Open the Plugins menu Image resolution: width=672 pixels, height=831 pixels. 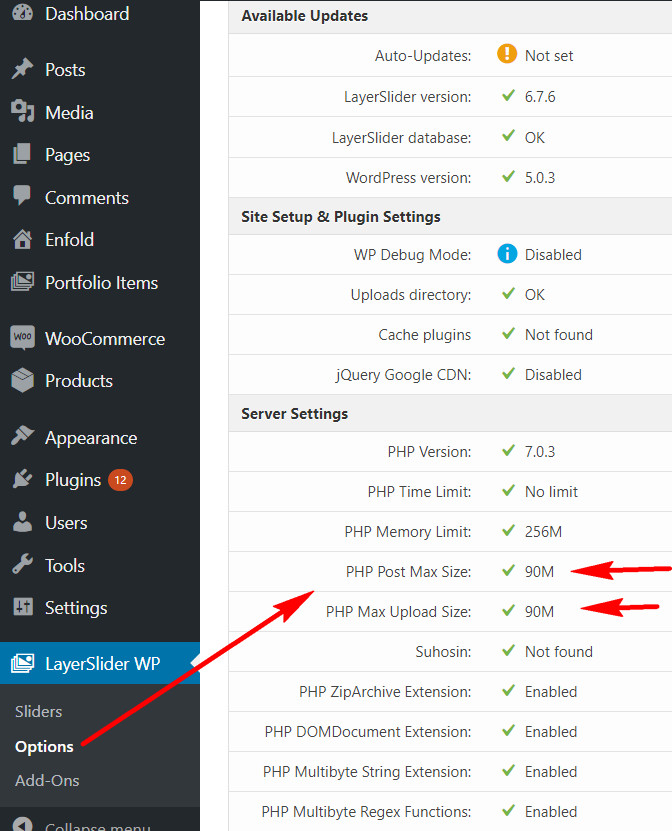click(73, 480)
